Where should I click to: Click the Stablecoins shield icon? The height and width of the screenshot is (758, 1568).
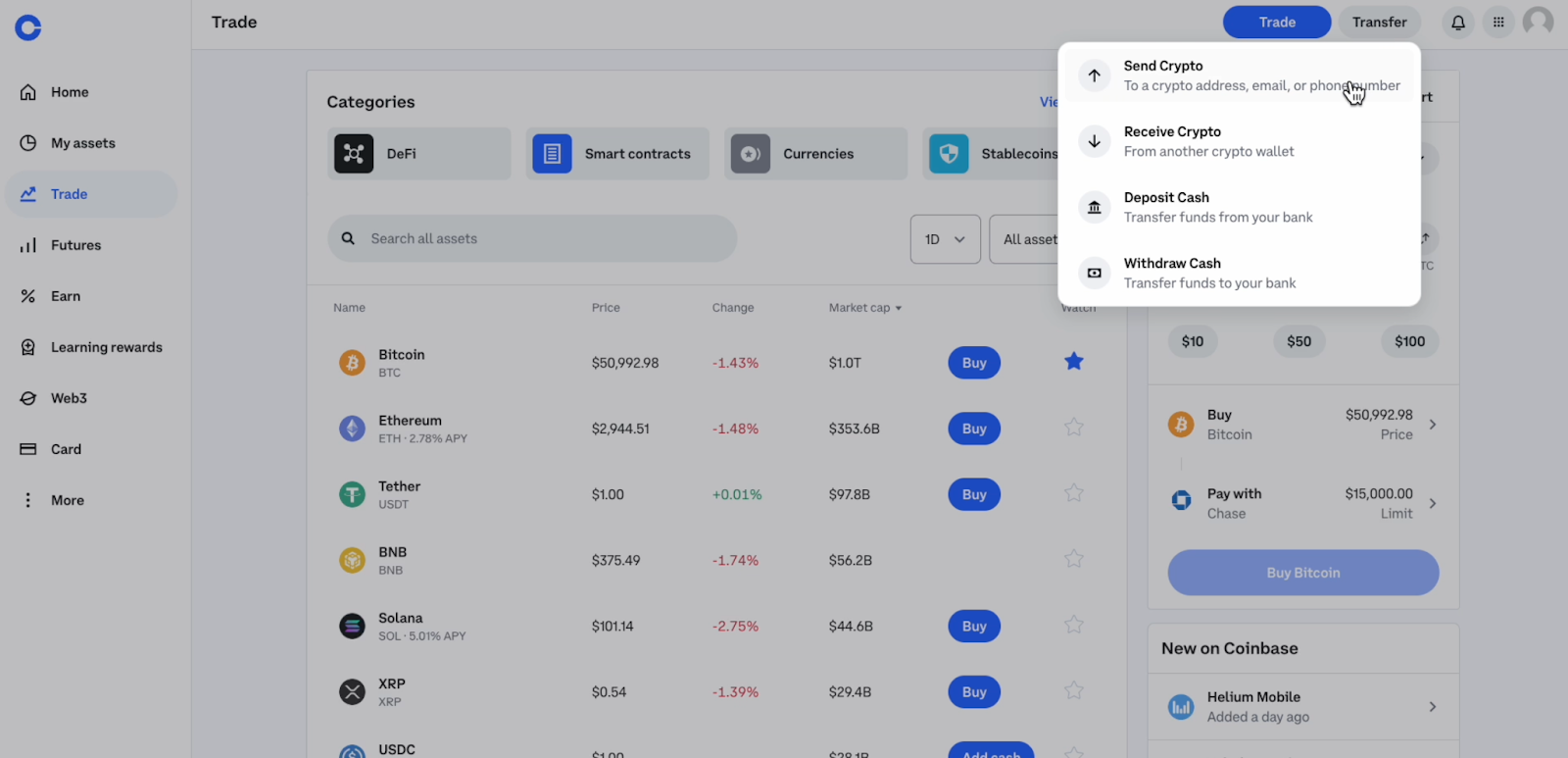[x=949, y=154]
